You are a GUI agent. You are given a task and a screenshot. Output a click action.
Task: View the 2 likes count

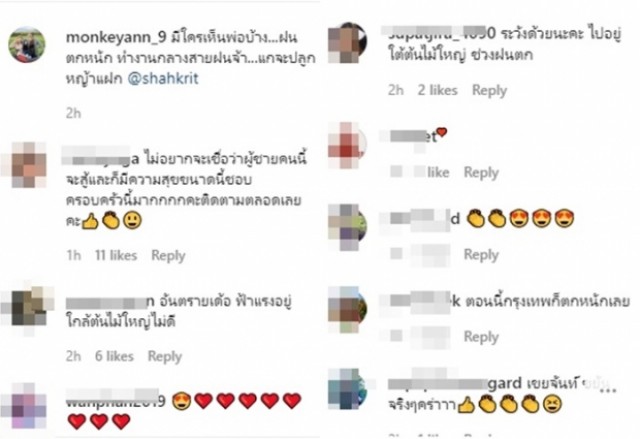[x=437, y=90]
